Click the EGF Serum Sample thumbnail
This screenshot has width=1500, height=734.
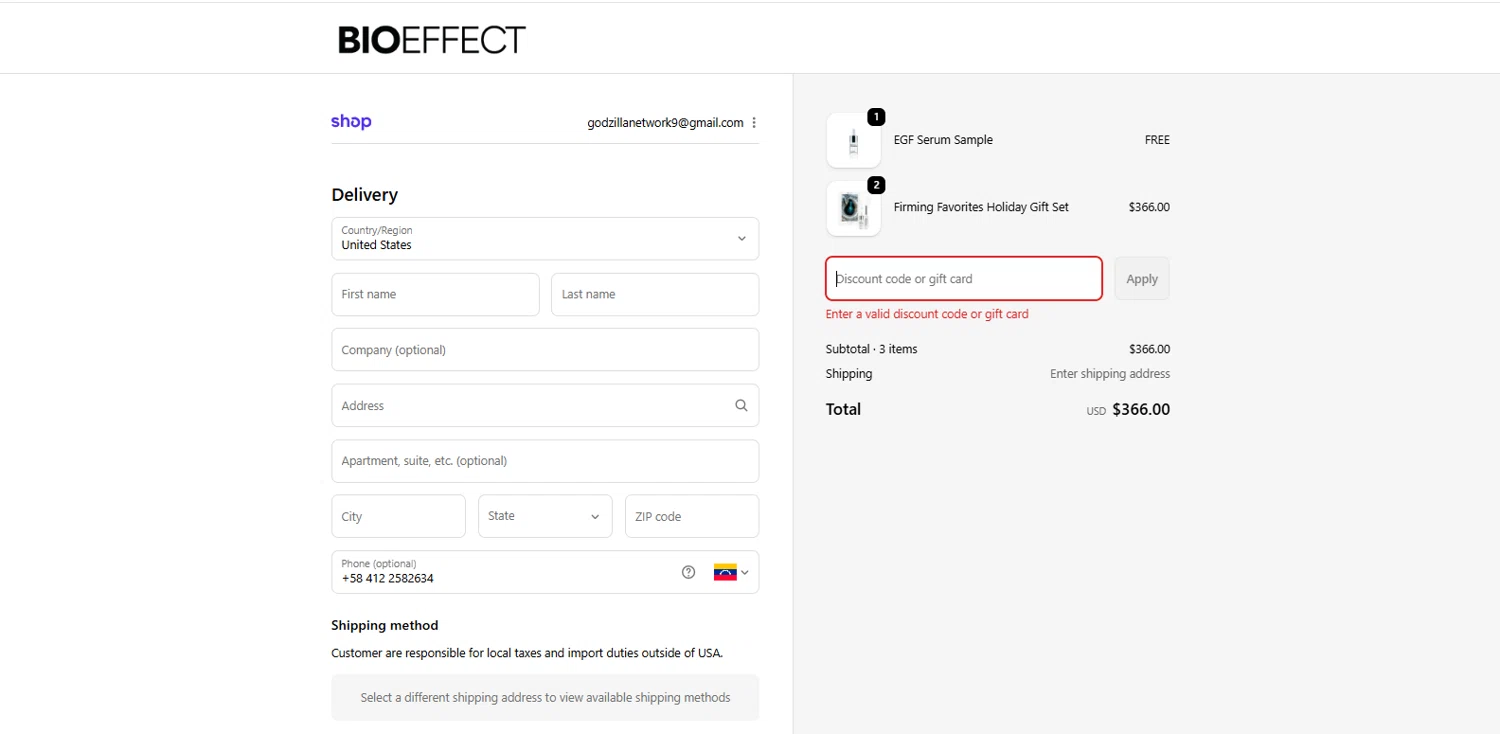(x=854, y=140)
